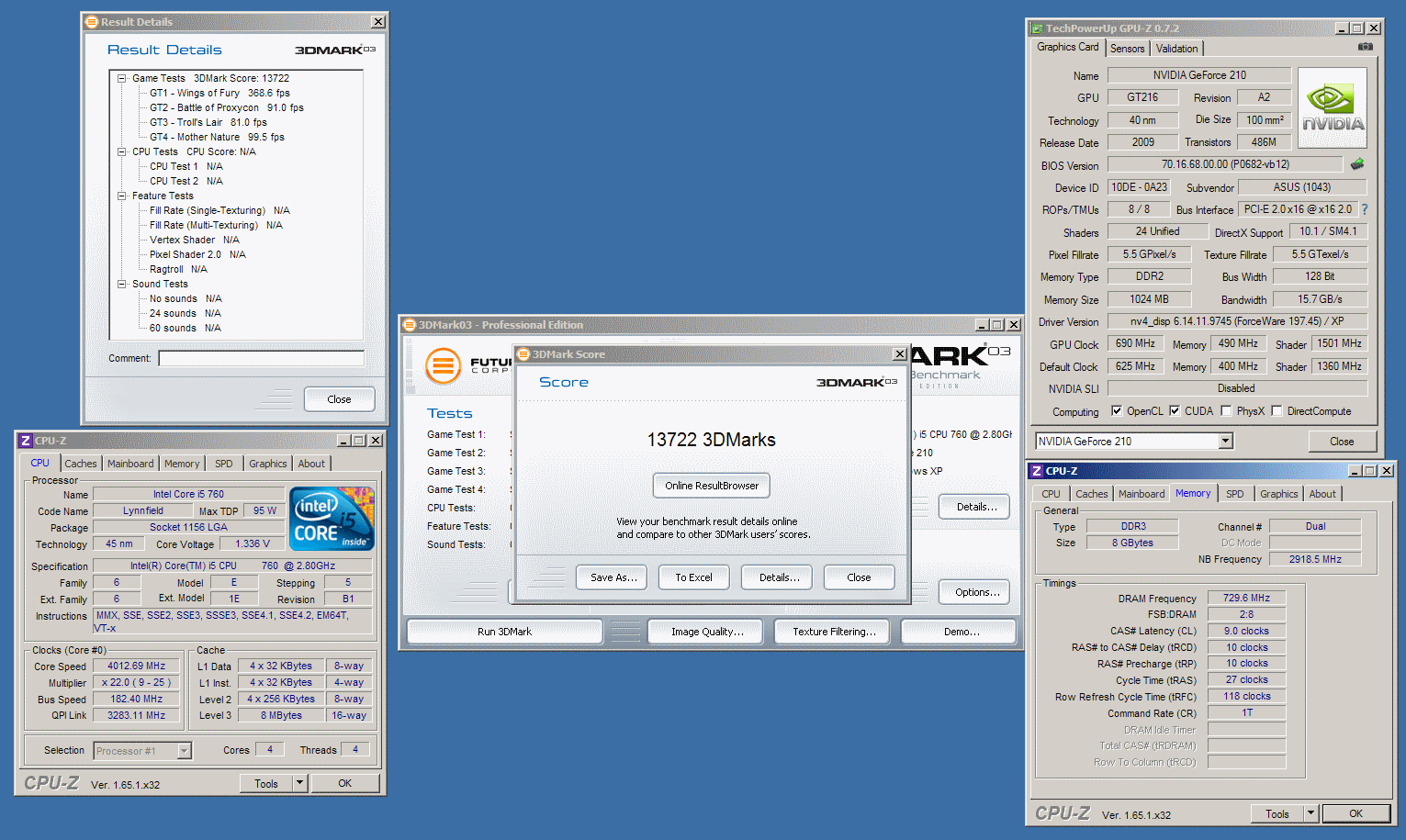Open Texture Filtering... settings
The height and width of the screenshot is (840, 1406).
click(x=834, y=632)
